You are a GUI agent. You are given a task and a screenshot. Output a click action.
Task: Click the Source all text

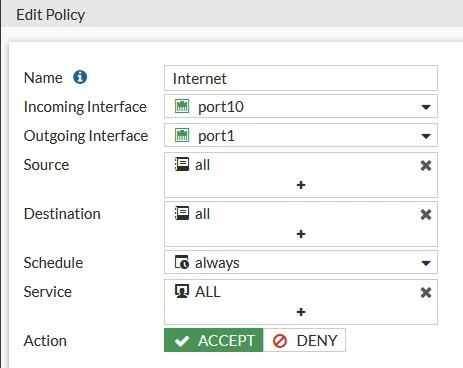(202, 165)
